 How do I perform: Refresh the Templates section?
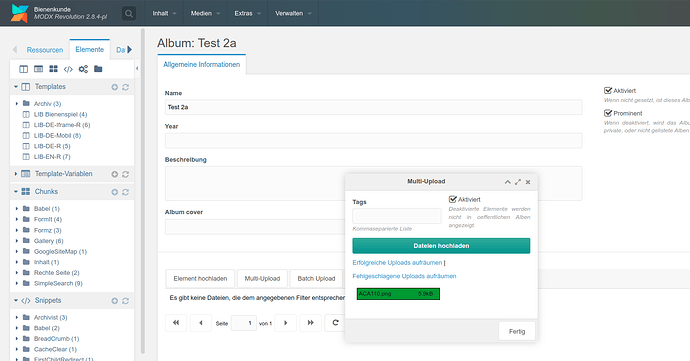click(125, 87)
